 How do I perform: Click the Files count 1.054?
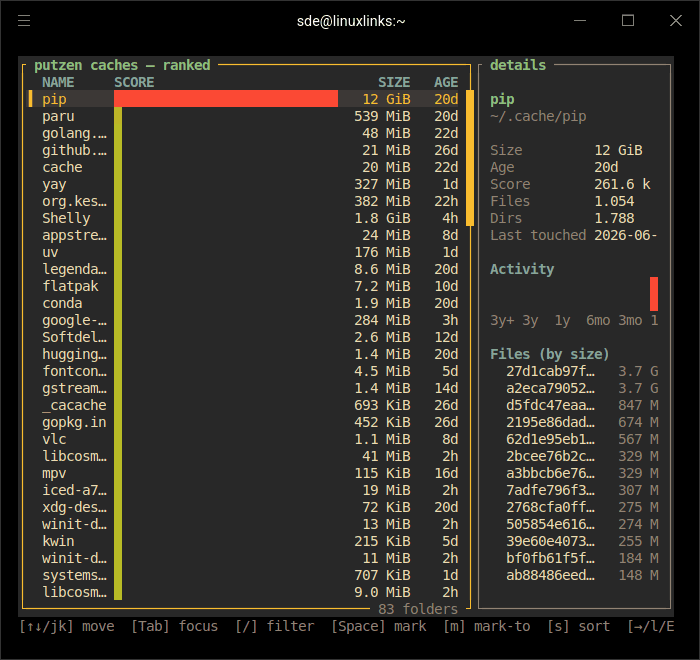[614, 201]
